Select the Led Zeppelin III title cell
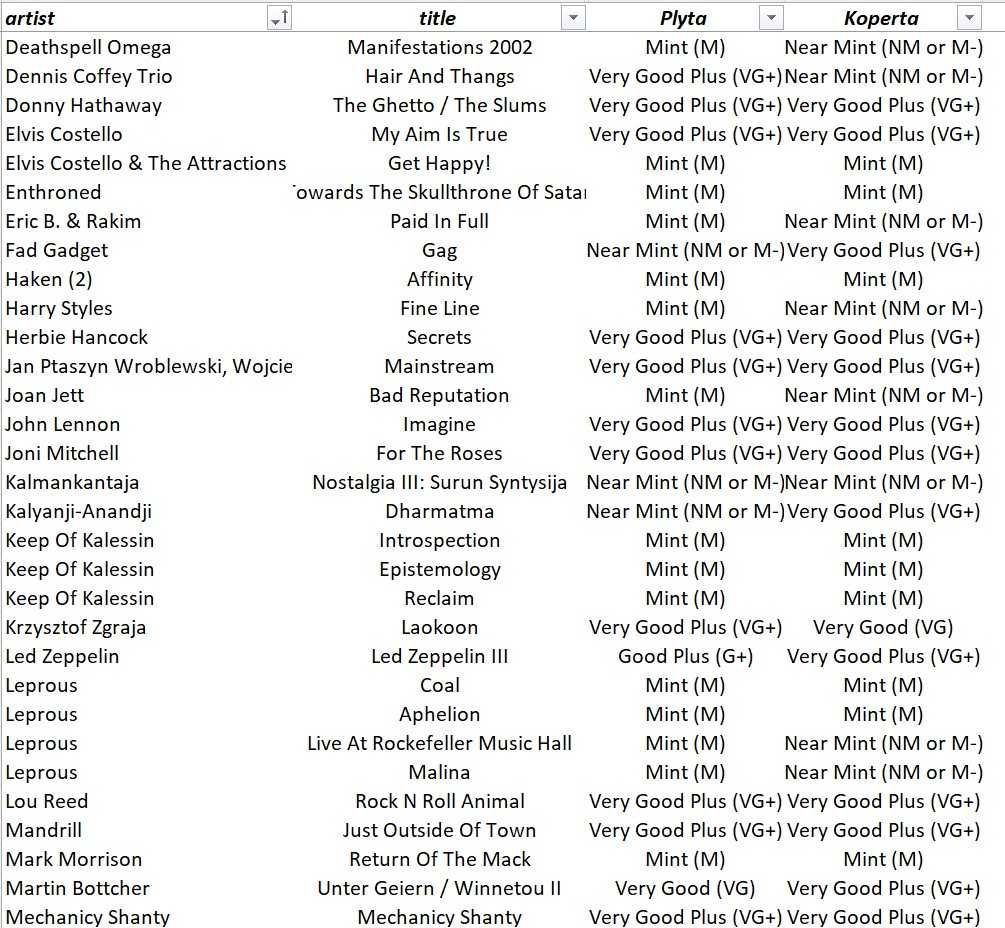 (x=440, y=656)
